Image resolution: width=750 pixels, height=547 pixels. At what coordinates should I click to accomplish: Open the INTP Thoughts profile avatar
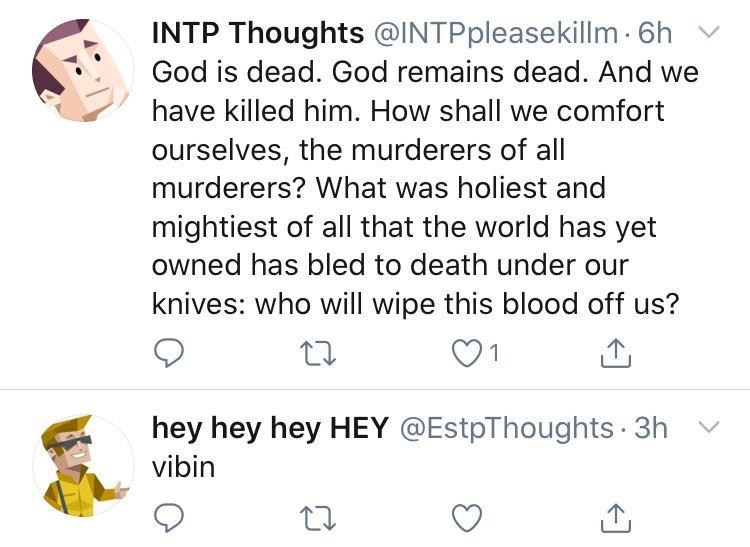82,71
